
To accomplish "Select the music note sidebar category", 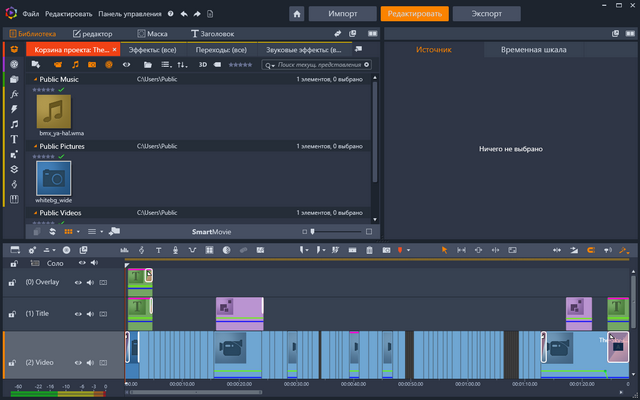I will click(14, 124).
